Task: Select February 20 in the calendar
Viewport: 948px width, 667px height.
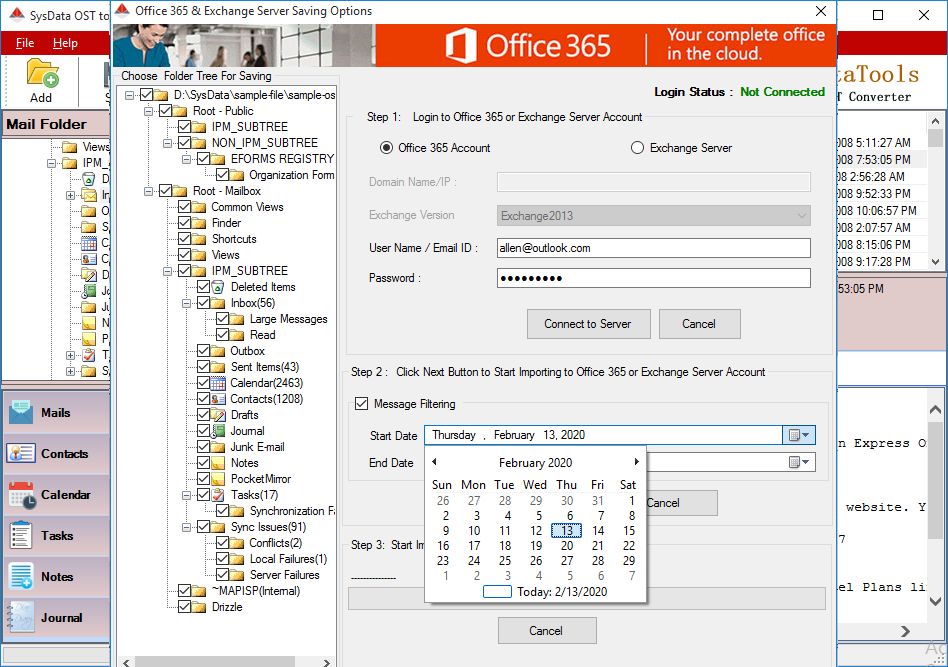Action: click(567, 546)
